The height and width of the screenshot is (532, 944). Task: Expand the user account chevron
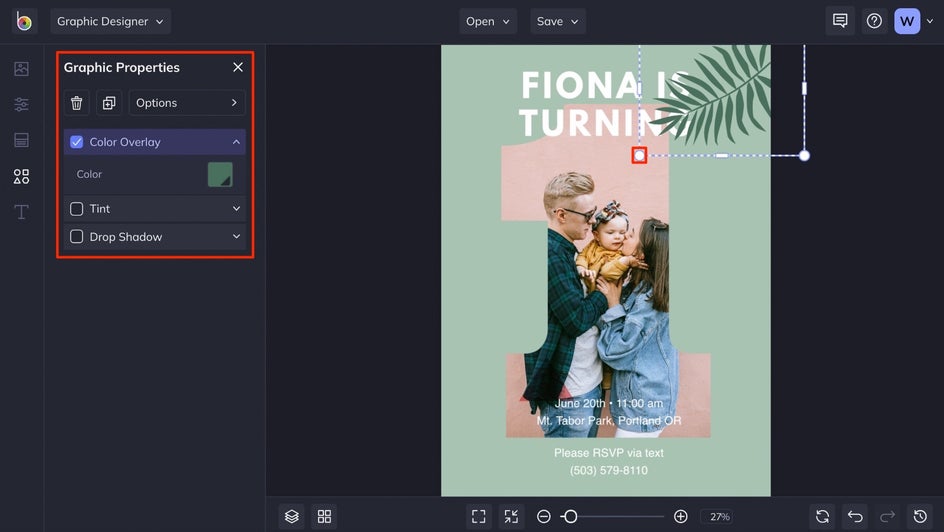[x=930, y=21]
